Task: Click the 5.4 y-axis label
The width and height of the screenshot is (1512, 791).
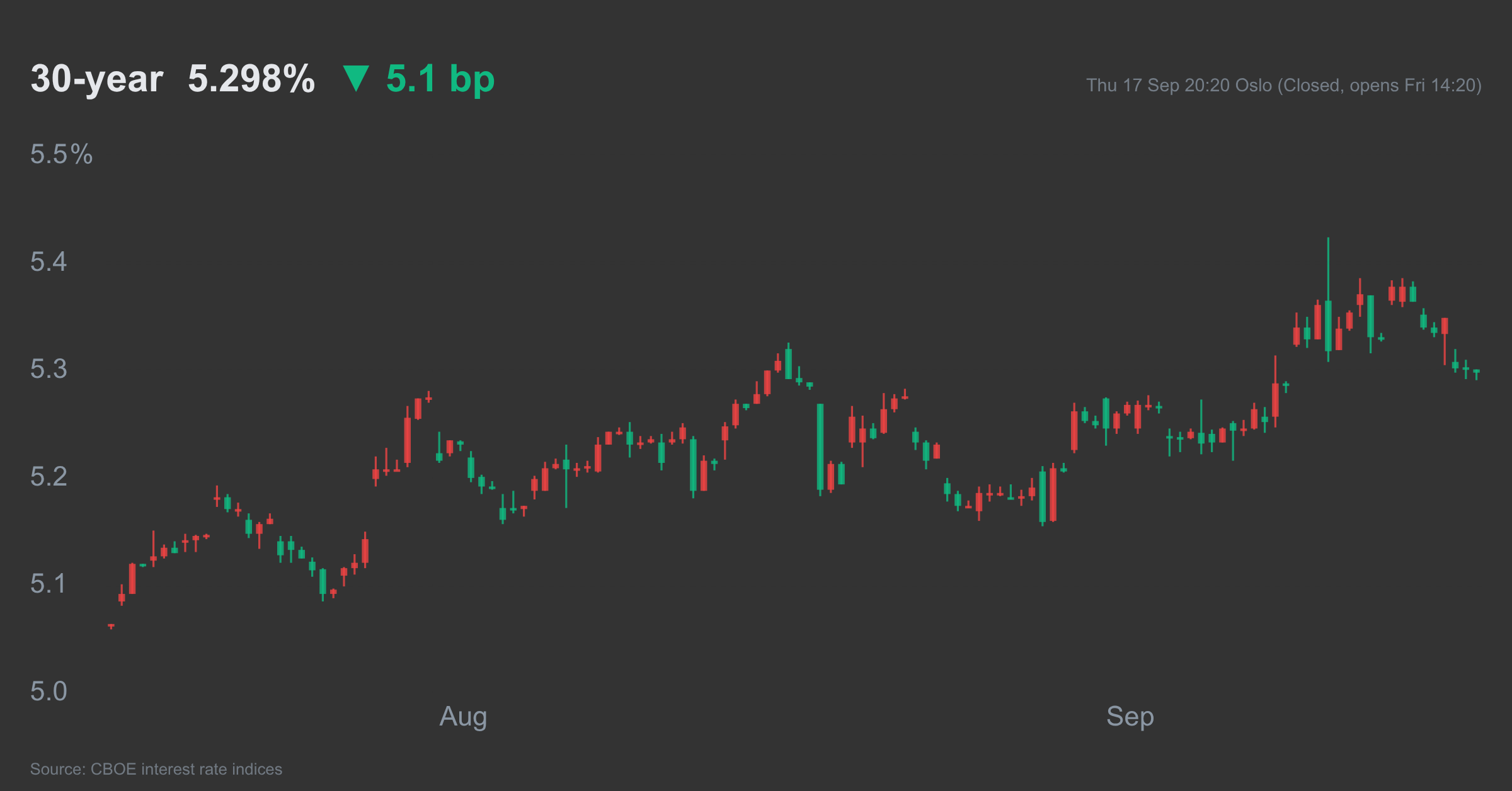Action: [x=49, y=262]
